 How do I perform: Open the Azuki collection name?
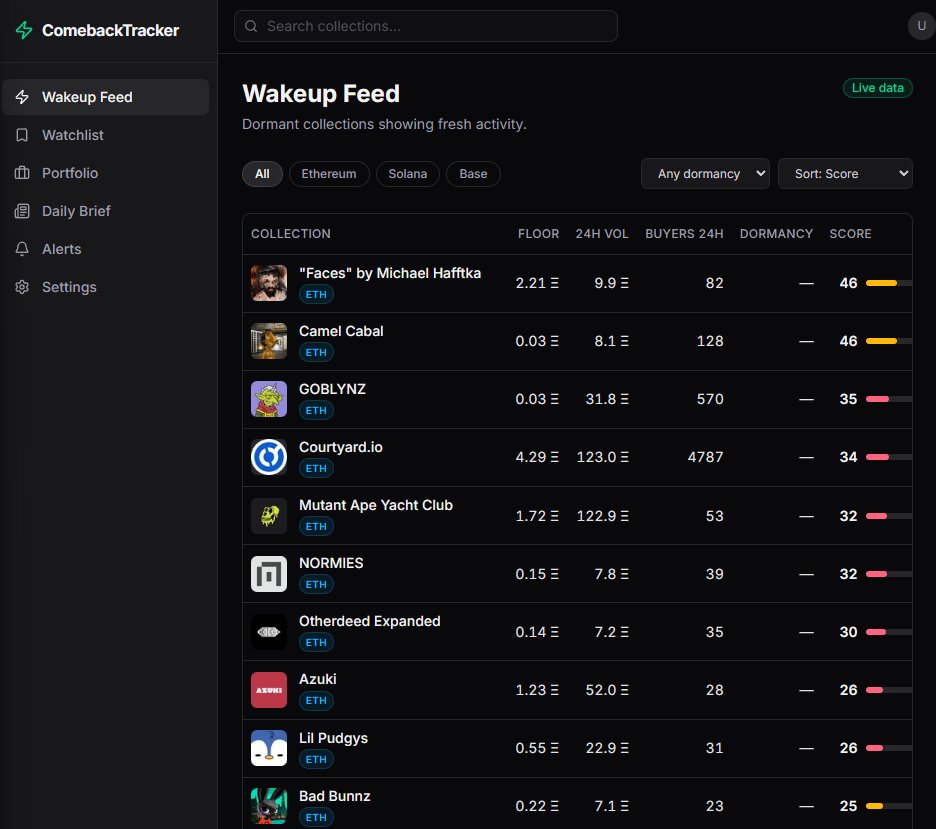[x=318, y=679]
